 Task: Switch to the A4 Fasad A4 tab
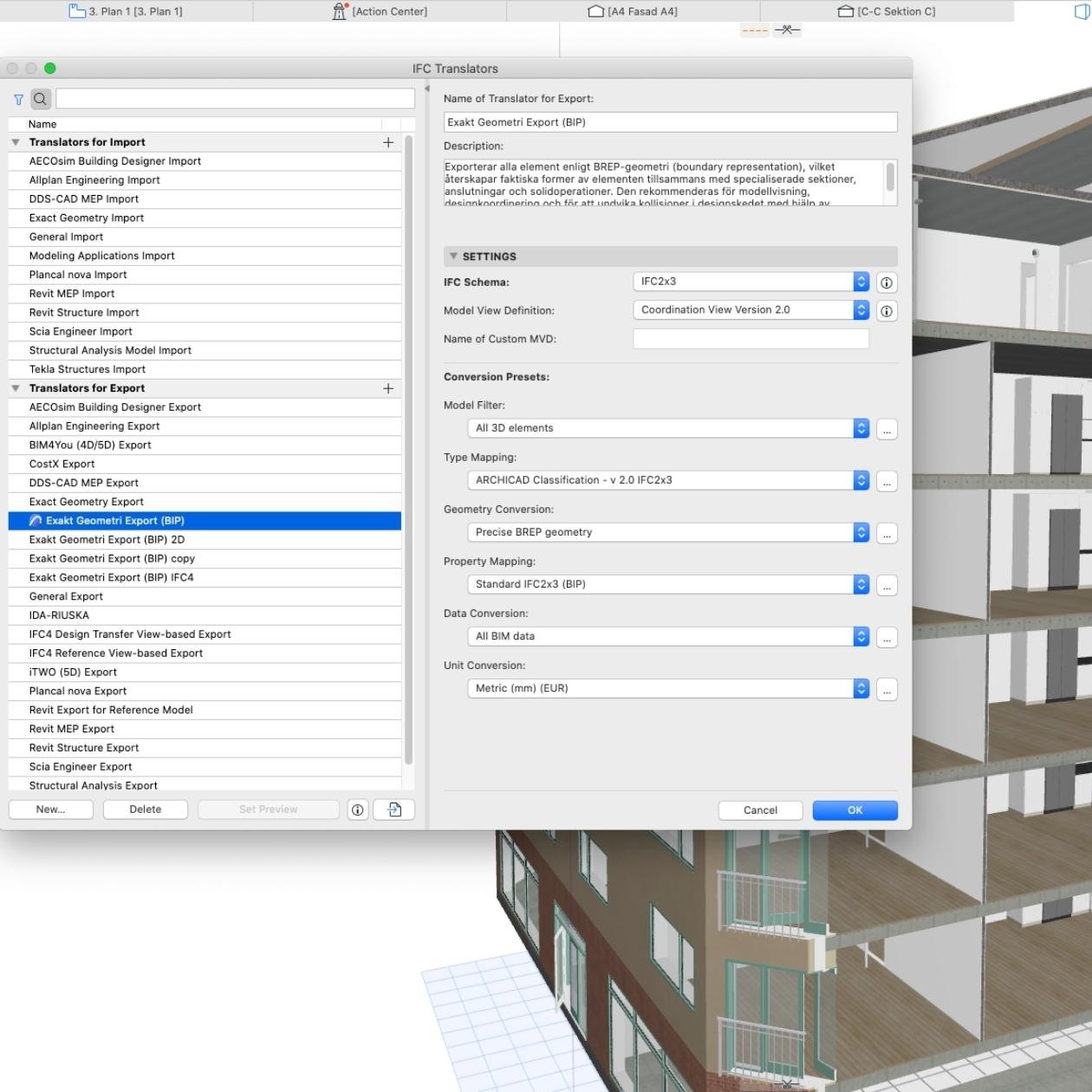tap(634, 11)
